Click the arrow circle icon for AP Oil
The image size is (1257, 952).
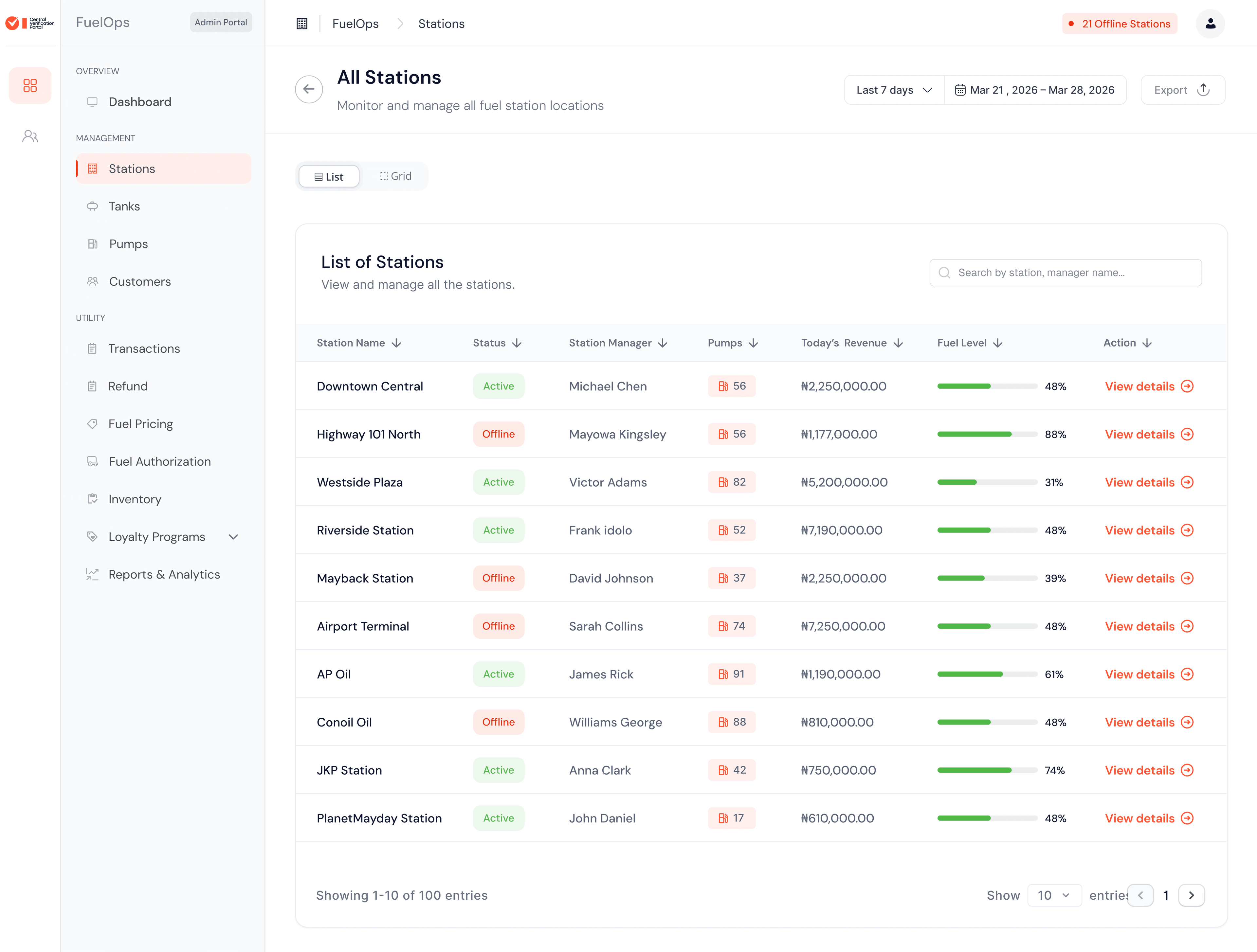(x=1187, y=674)
